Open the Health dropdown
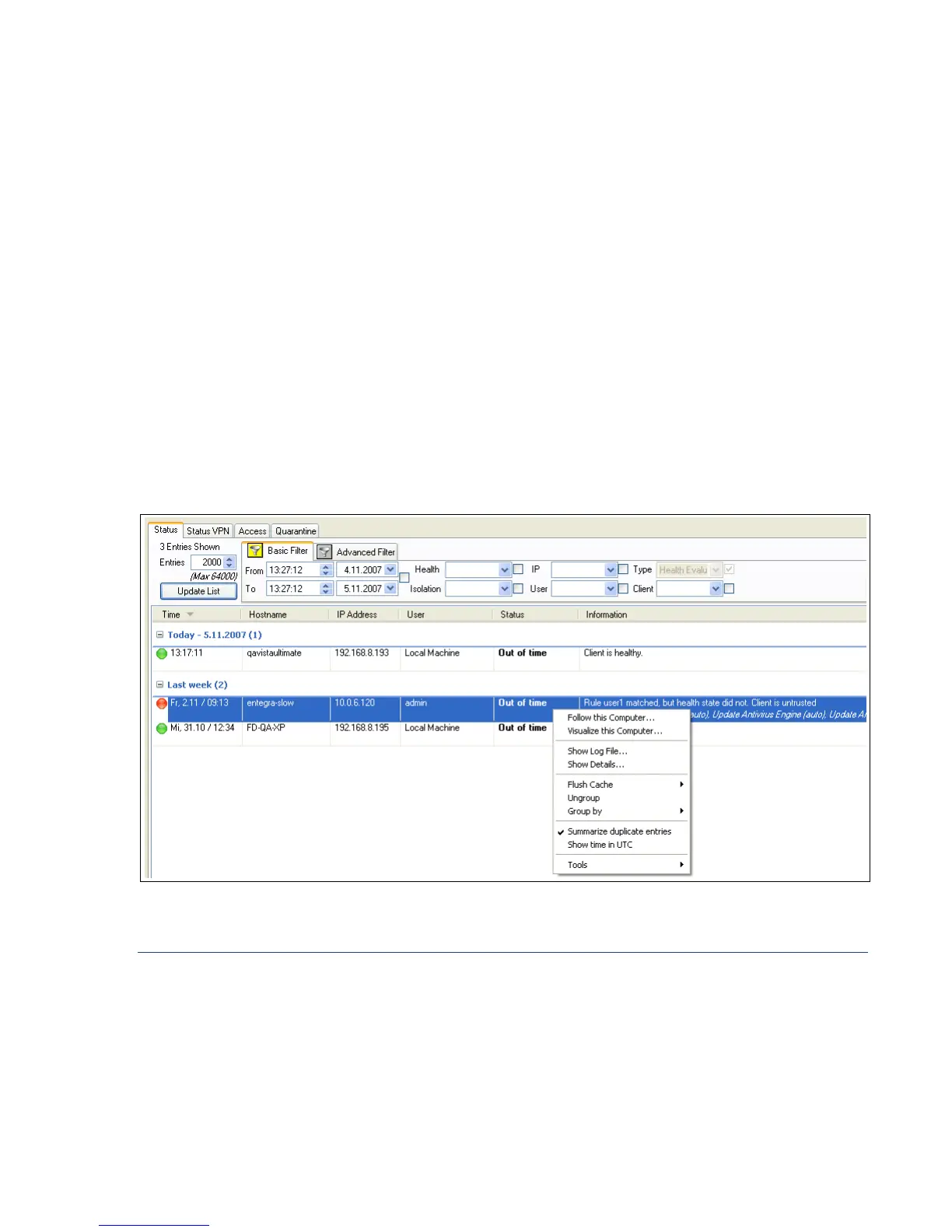Viewport: 952px width, 1232px height. [505, 570]
